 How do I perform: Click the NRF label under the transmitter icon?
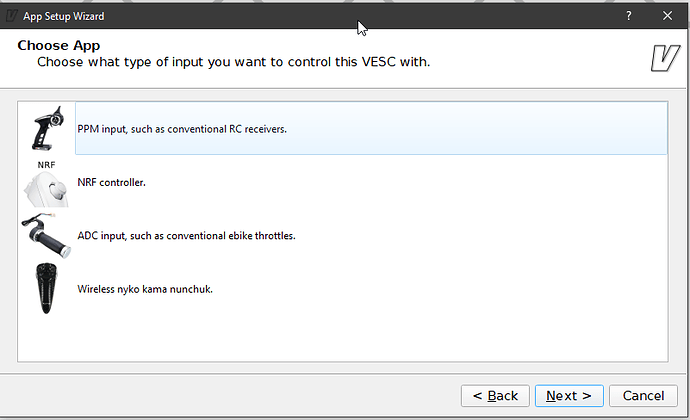[47, 163]
